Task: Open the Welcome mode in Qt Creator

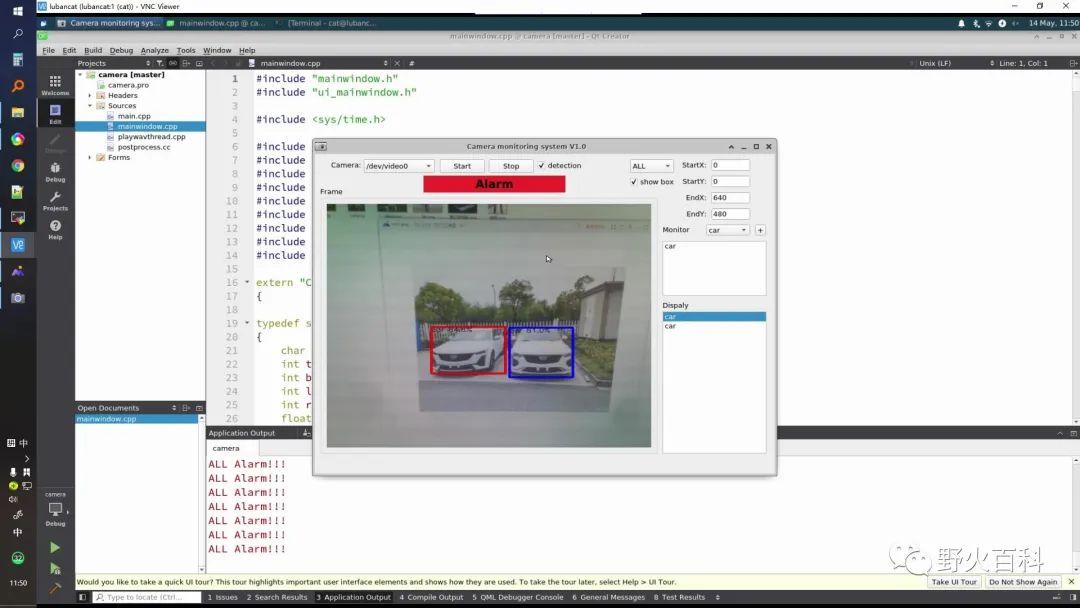Action: coord(55,84)
